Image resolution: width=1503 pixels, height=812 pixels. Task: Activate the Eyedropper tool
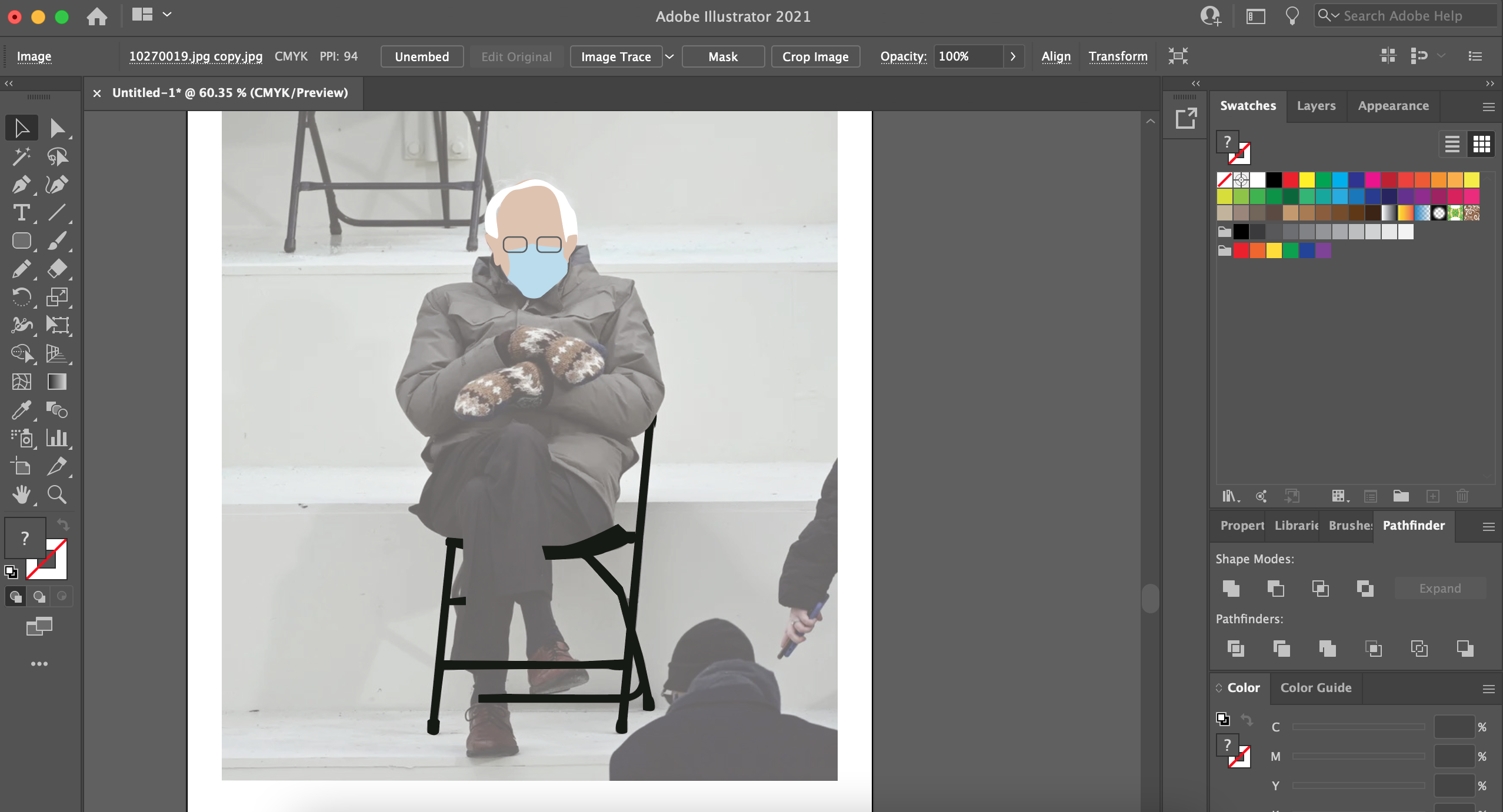pyautogui.click(x=21, y=410)
